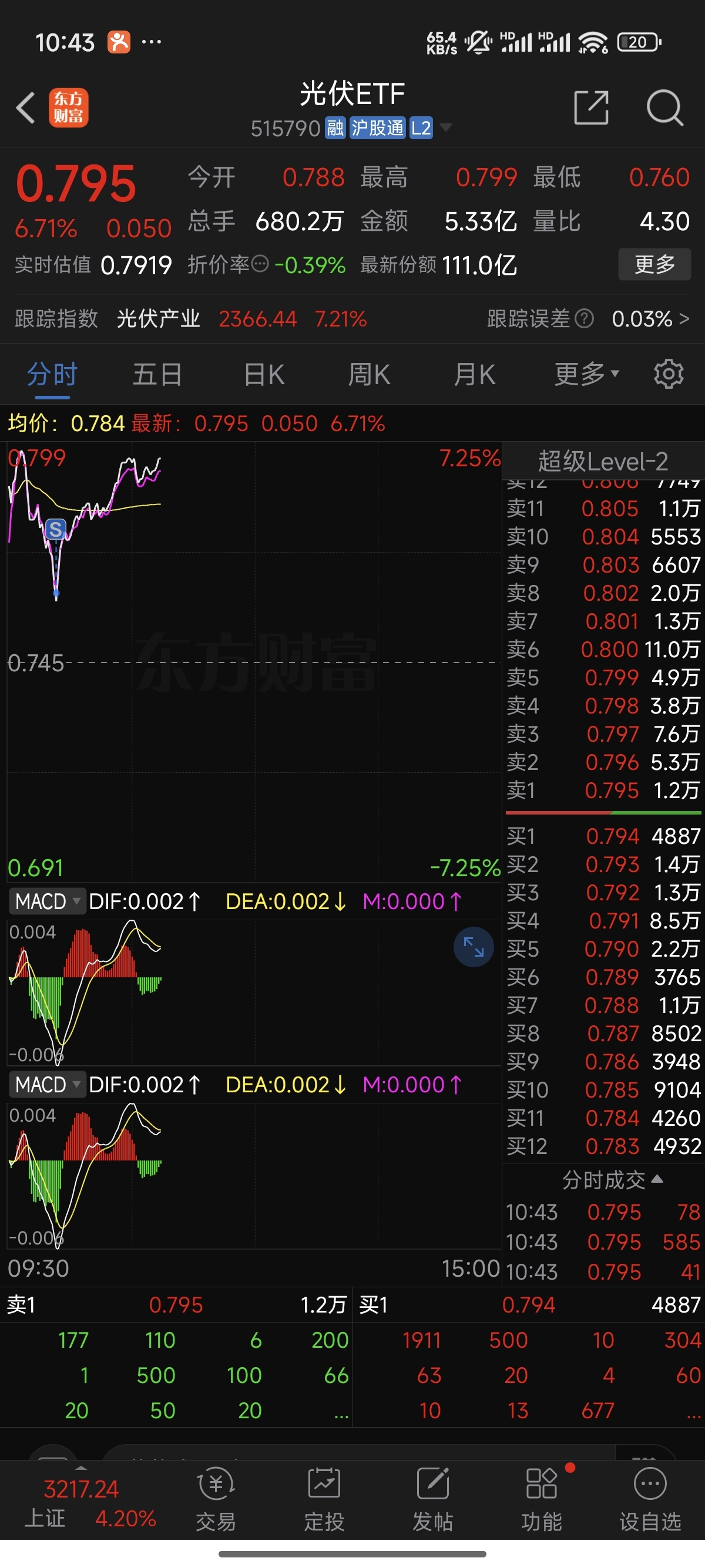This screenshot has height=1568, width=705.
Task: Expand the first MACD indicator dropdown
Action: pyautogui.click(x=47, y=901)
